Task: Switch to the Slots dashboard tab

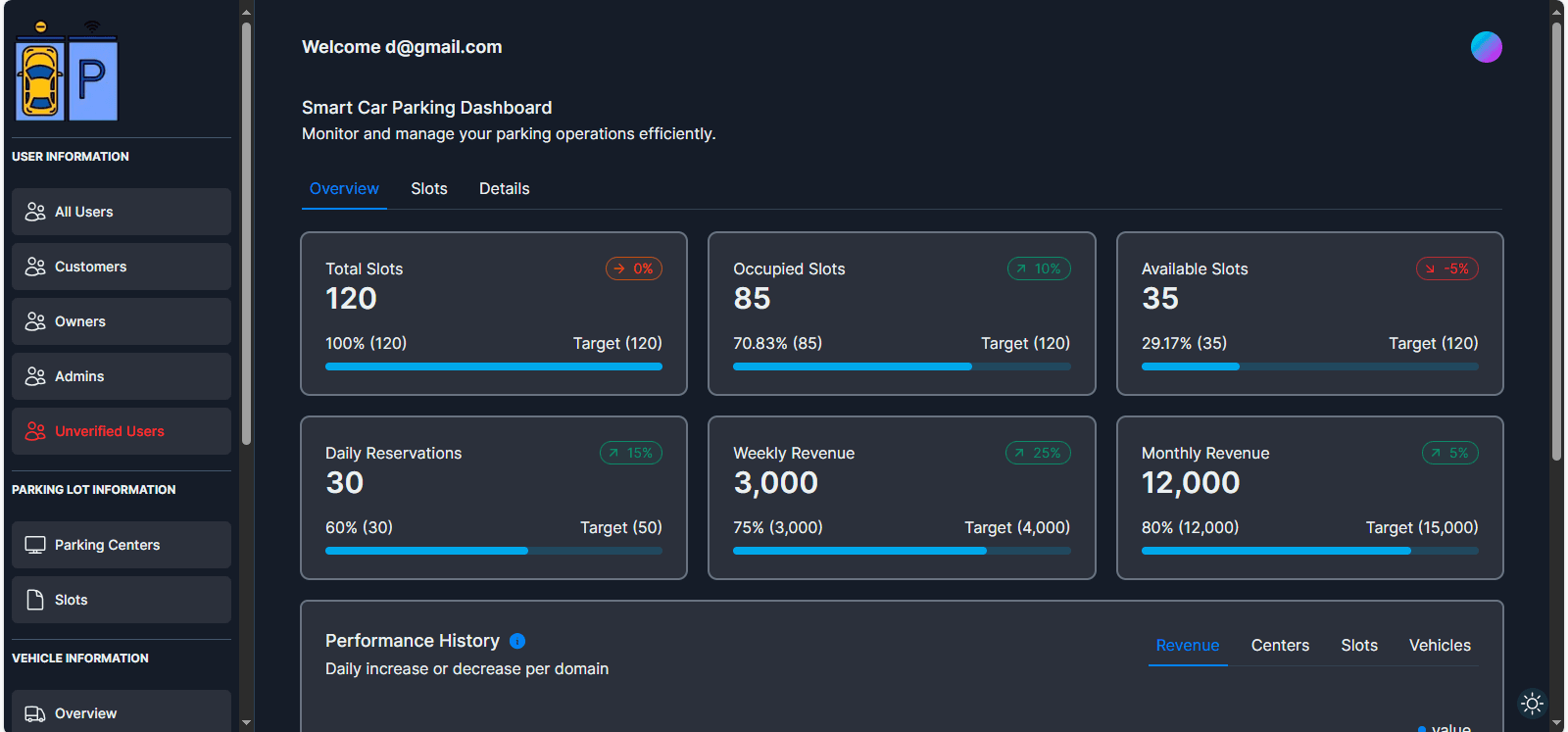Action: click(428, 189)
